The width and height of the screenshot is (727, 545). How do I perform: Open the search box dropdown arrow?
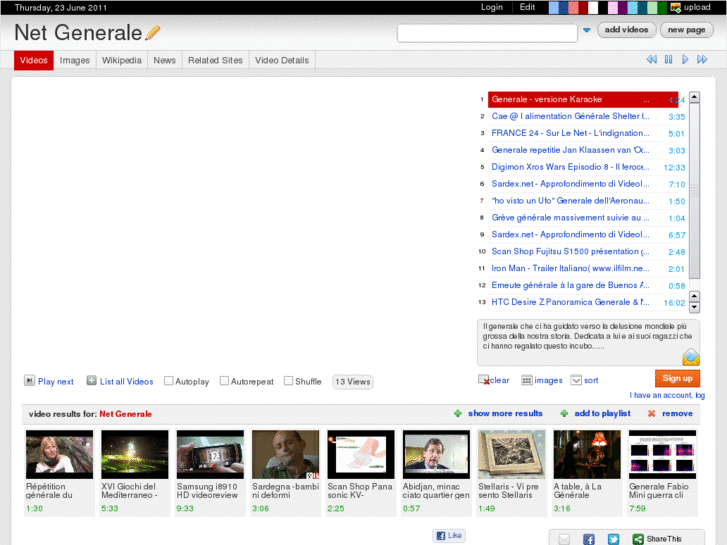pyautogui.click(x=587, y=30)
